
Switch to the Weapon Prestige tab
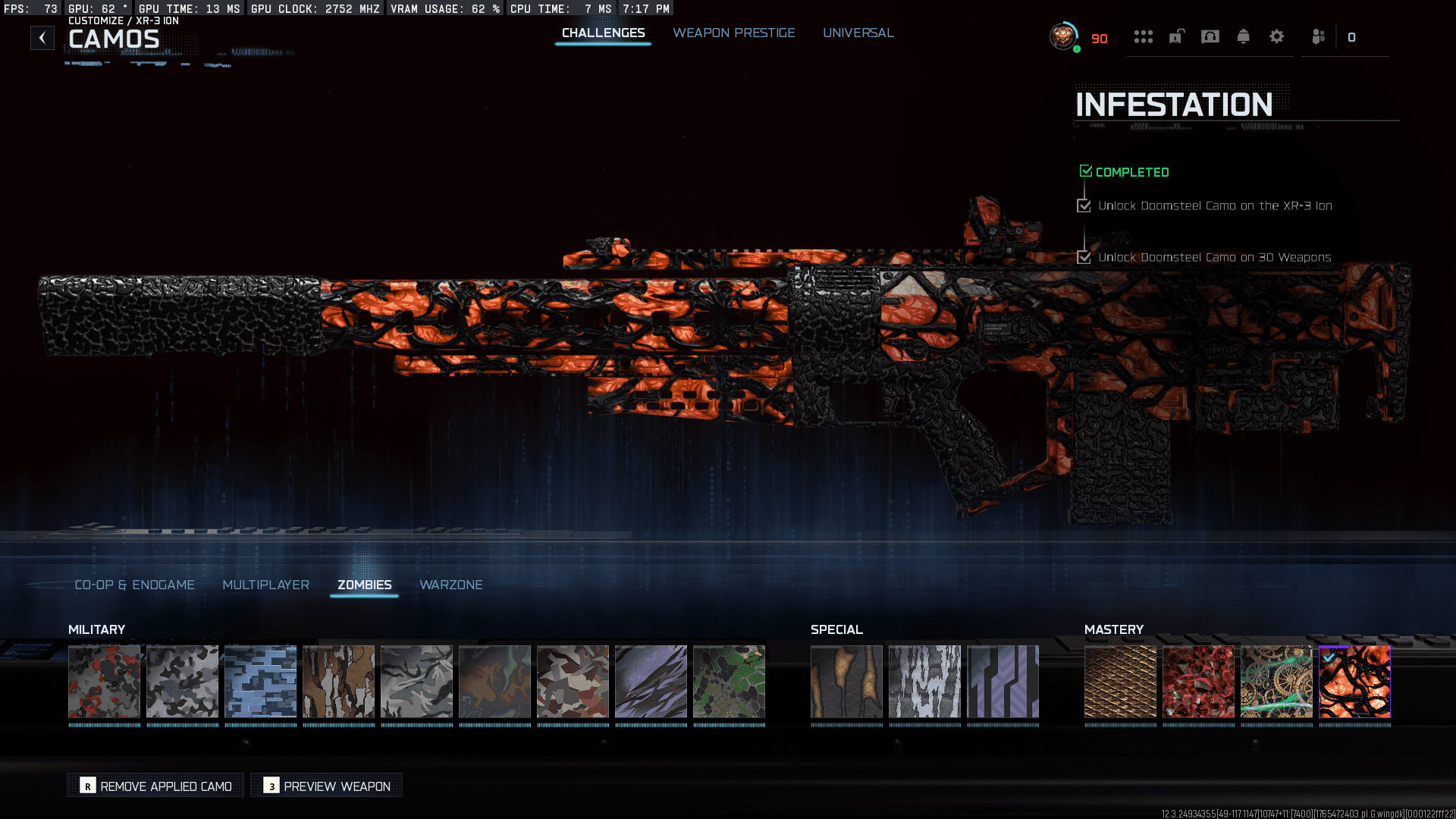(733, 33)
